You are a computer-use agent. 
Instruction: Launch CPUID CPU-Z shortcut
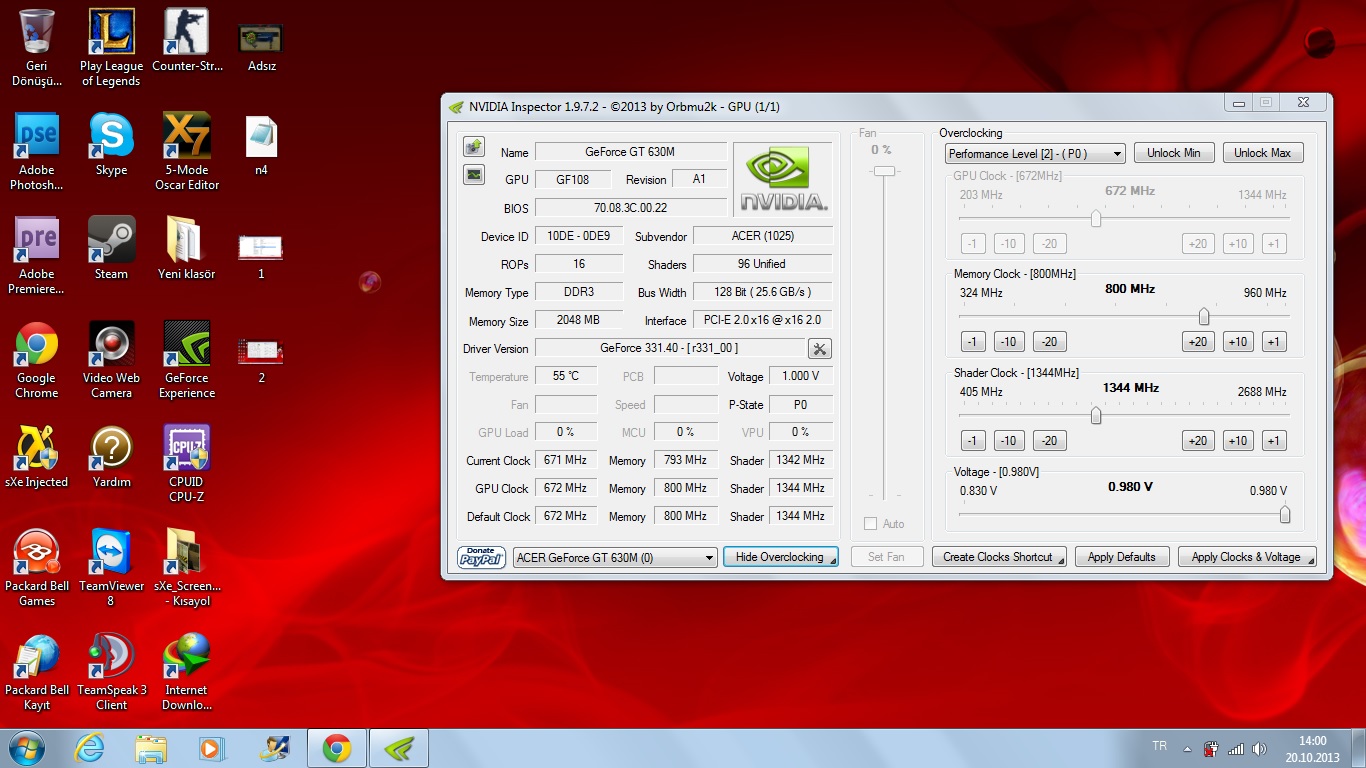point(186,463)
